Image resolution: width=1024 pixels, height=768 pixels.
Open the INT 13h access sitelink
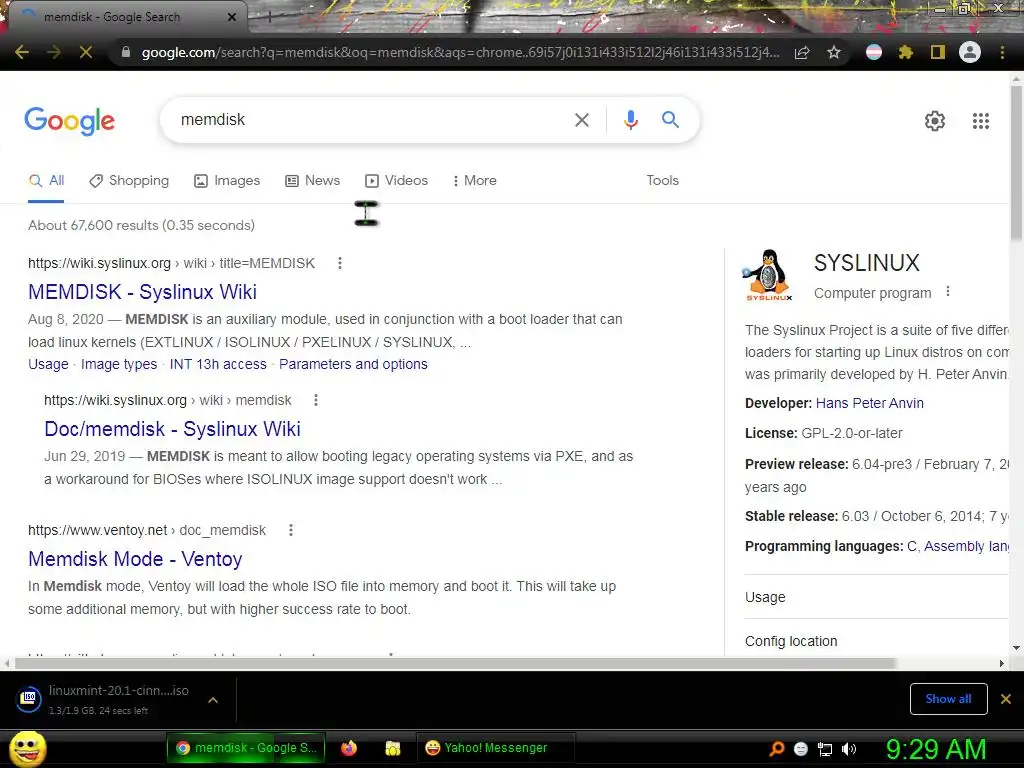pyautogui.click(x=218, y=364)
